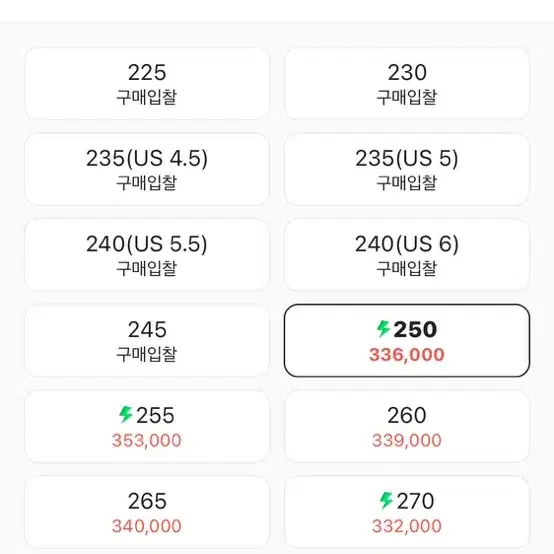Pick size 240 (US 5.5)
Viewport: 554px width, 554px height.
tap(147, 255)
